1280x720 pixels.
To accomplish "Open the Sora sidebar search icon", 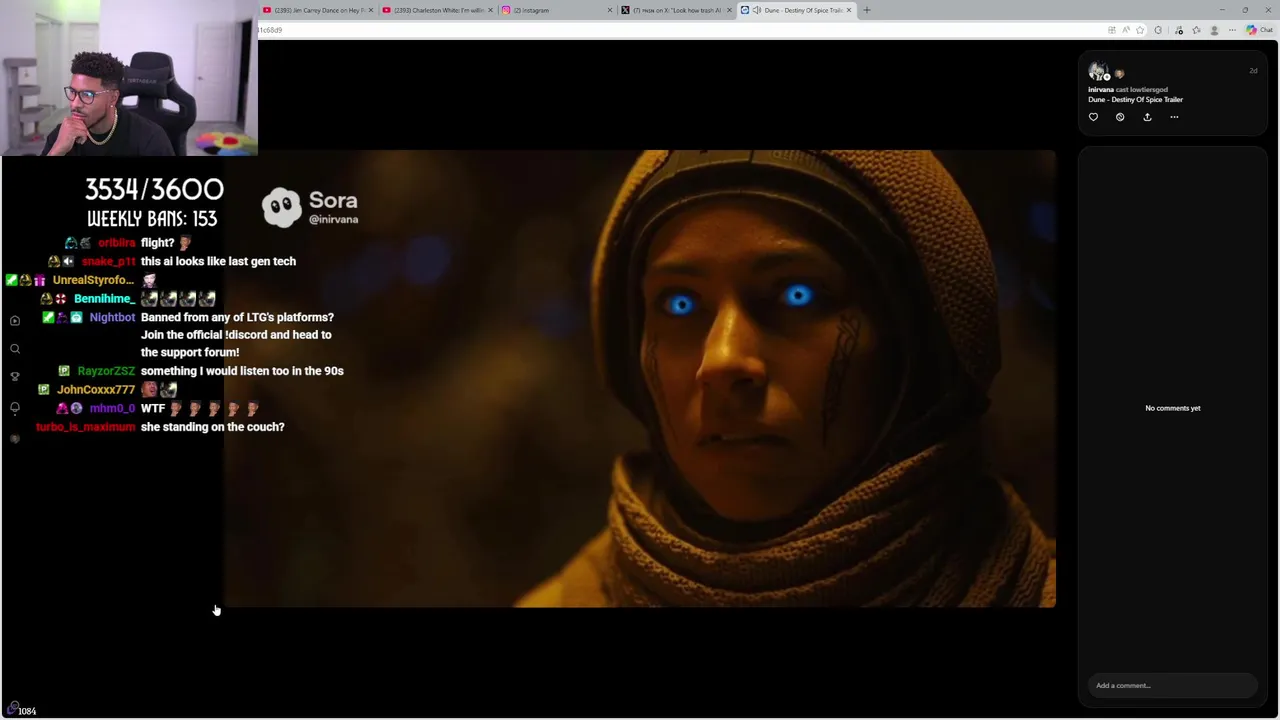I will pyautogui.click(x=15, y=349).
